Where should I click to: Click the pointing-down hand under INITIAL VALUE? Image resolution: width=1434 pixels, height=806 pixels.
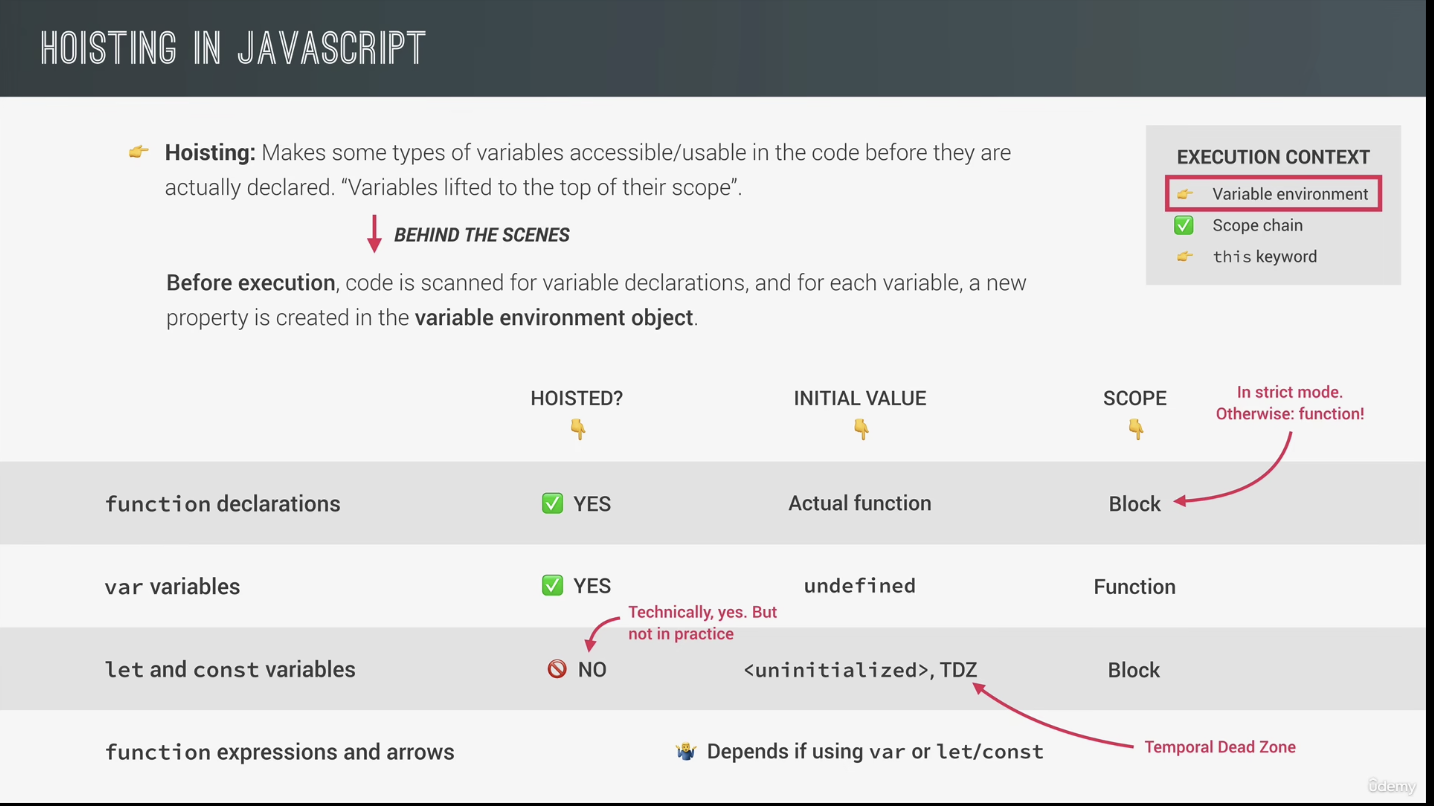pos(860,429)
